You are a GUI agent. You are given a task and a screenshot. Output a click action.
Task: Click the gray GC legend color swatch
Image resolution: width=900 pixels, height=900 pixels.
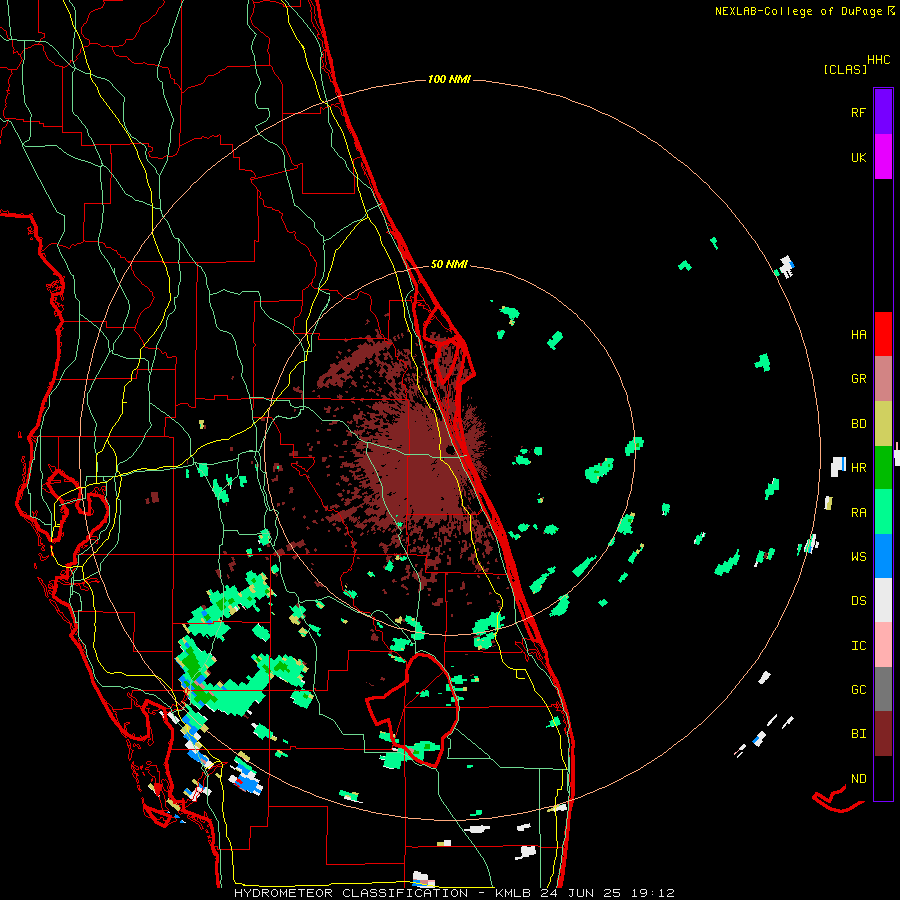pos(883,689)
